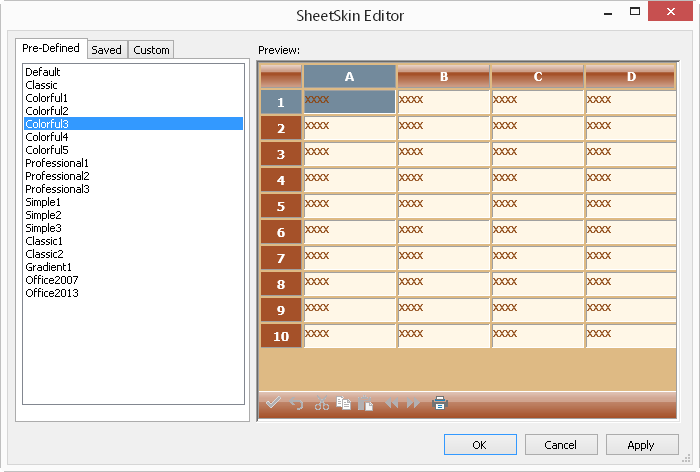Select the Professional1 skin
The height and width of the screenshot is (472, 700).
tap(133, 163)
